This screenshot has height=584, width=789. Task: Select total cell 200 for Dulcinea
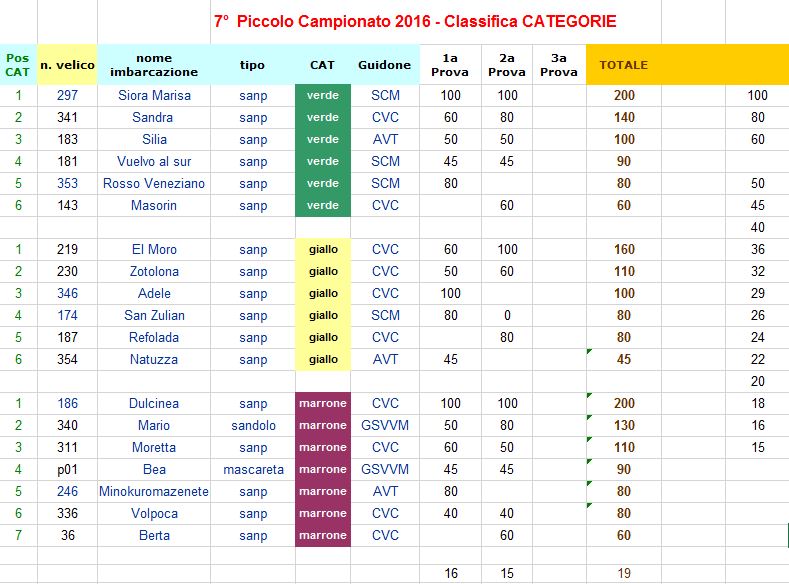623,403
